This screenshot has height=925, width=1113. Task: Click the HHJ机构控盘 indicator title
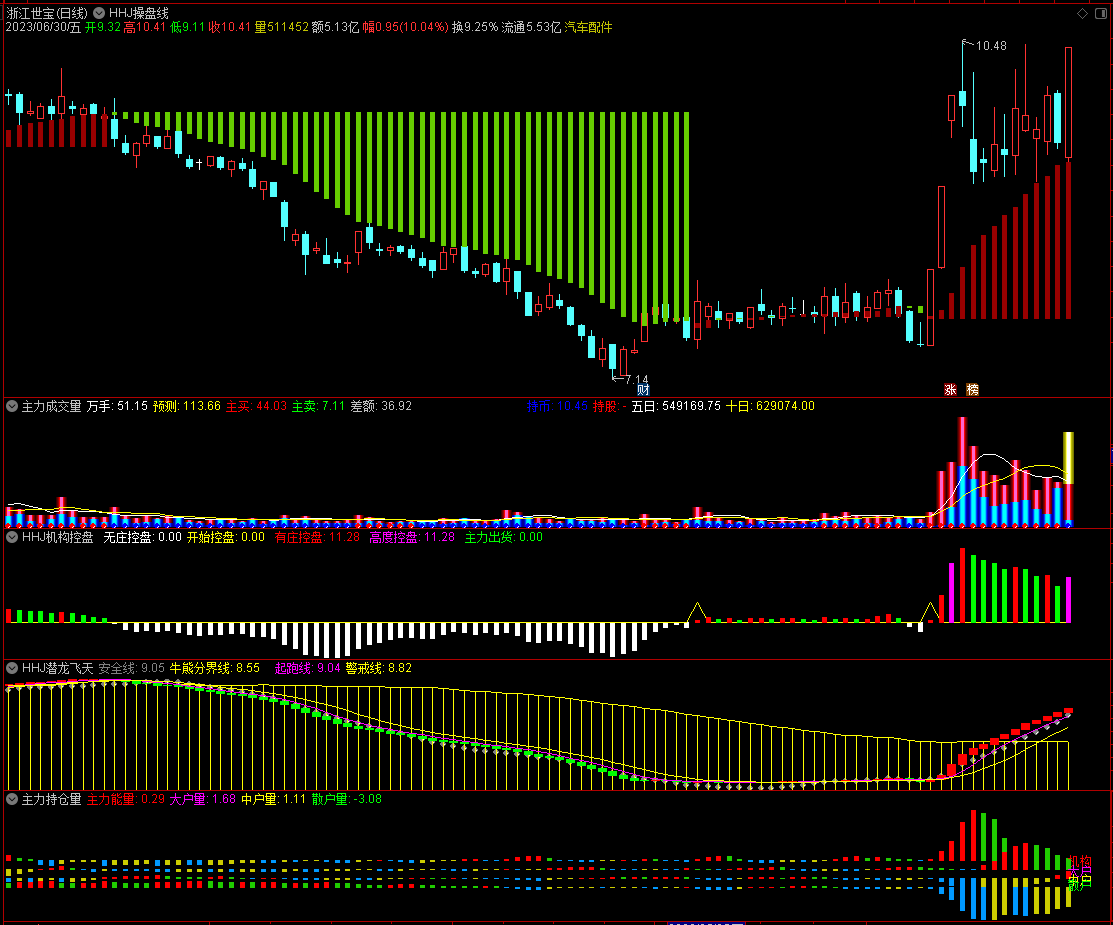click(x=58, y=537)
